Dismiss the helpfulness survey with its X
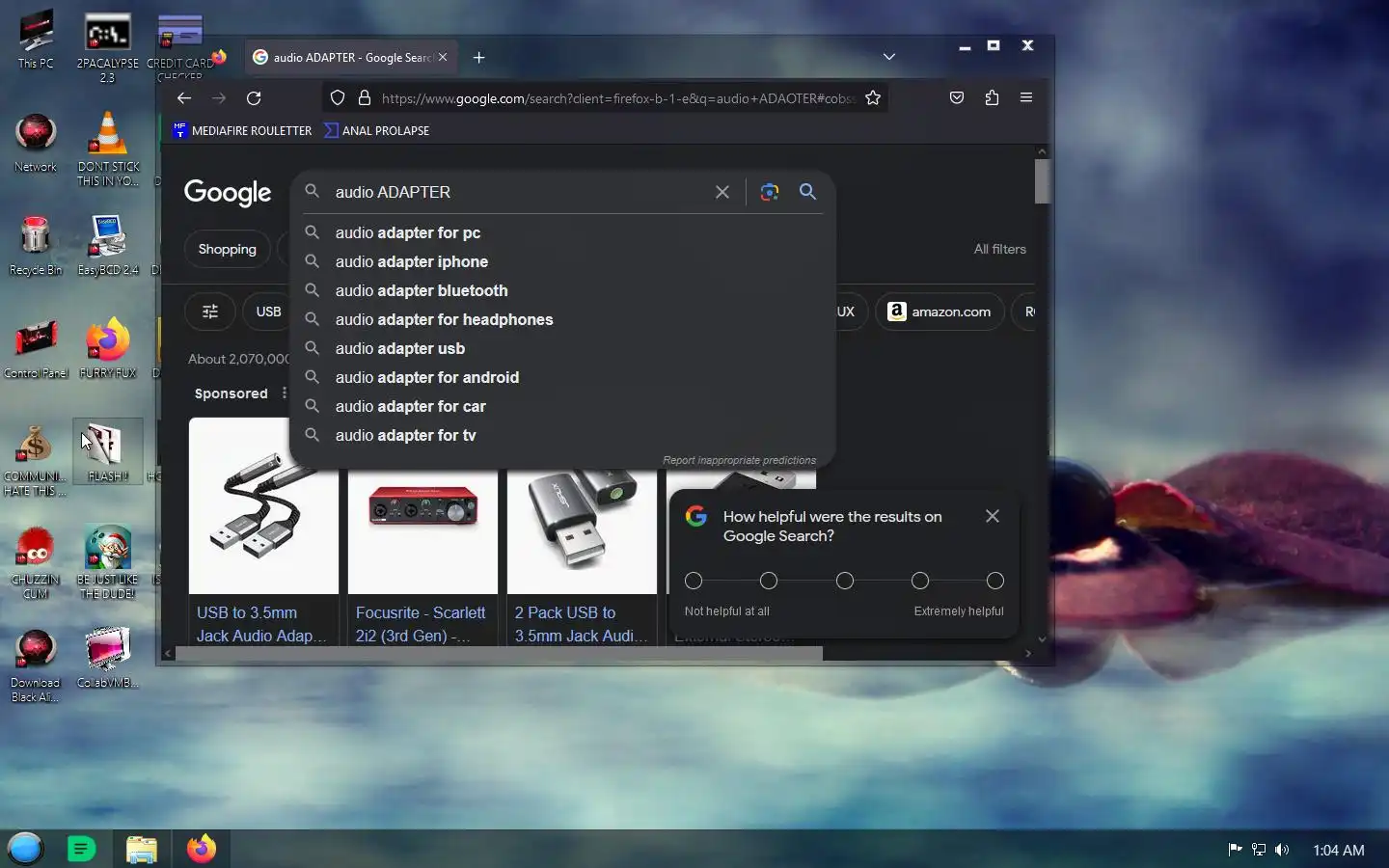 pyautogui.click(x=993, y=516)
